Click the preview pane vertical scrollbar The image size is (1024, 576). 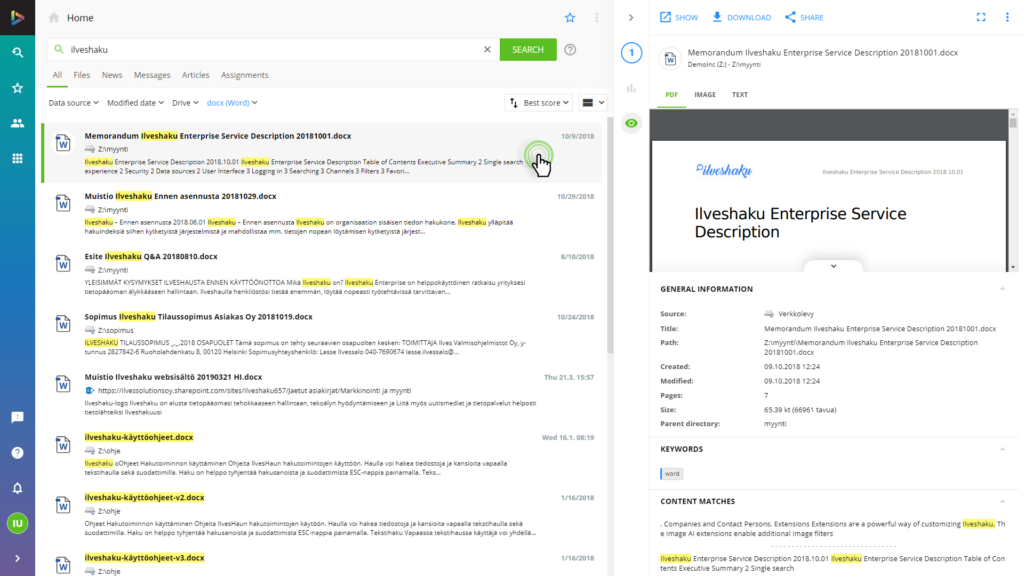(x=1013, y=189)
